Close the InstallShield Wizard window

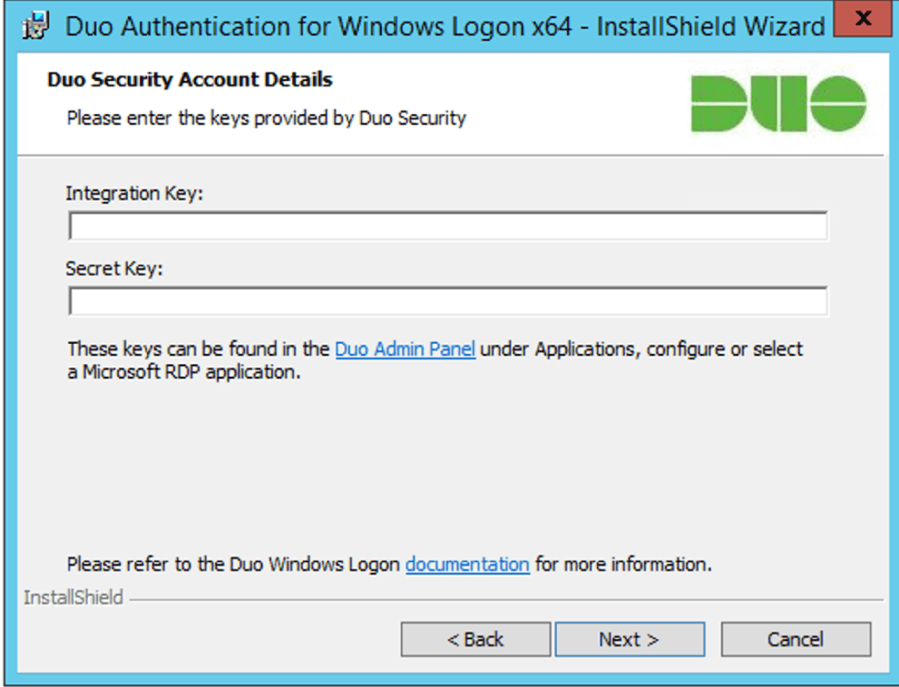[863, 22]
